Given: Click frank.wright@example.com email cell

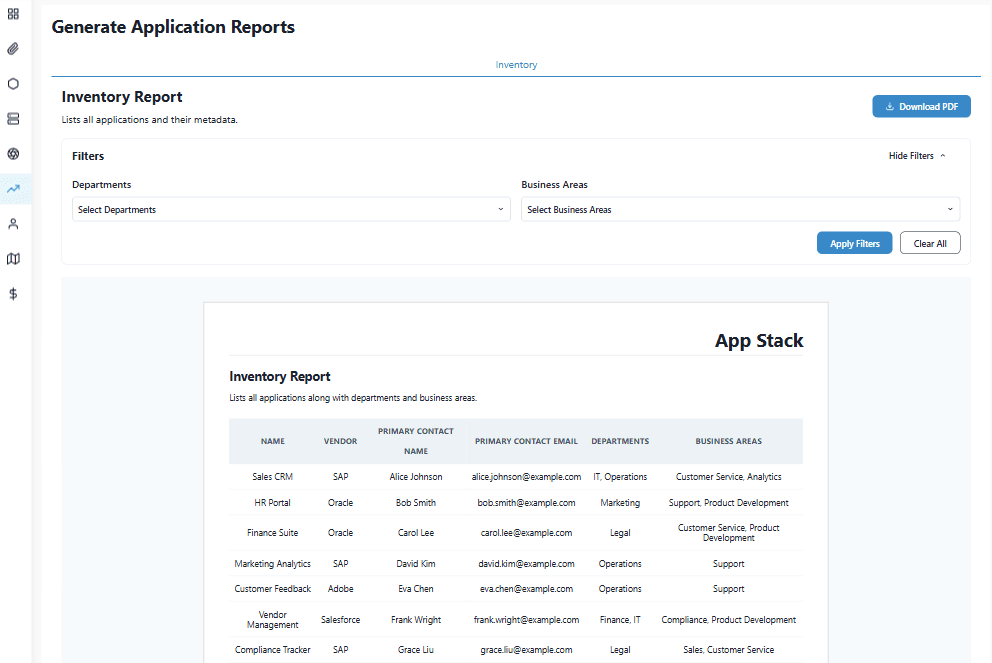Looking at the screenshot, I should pyautogui.click(x=526, y=620).
